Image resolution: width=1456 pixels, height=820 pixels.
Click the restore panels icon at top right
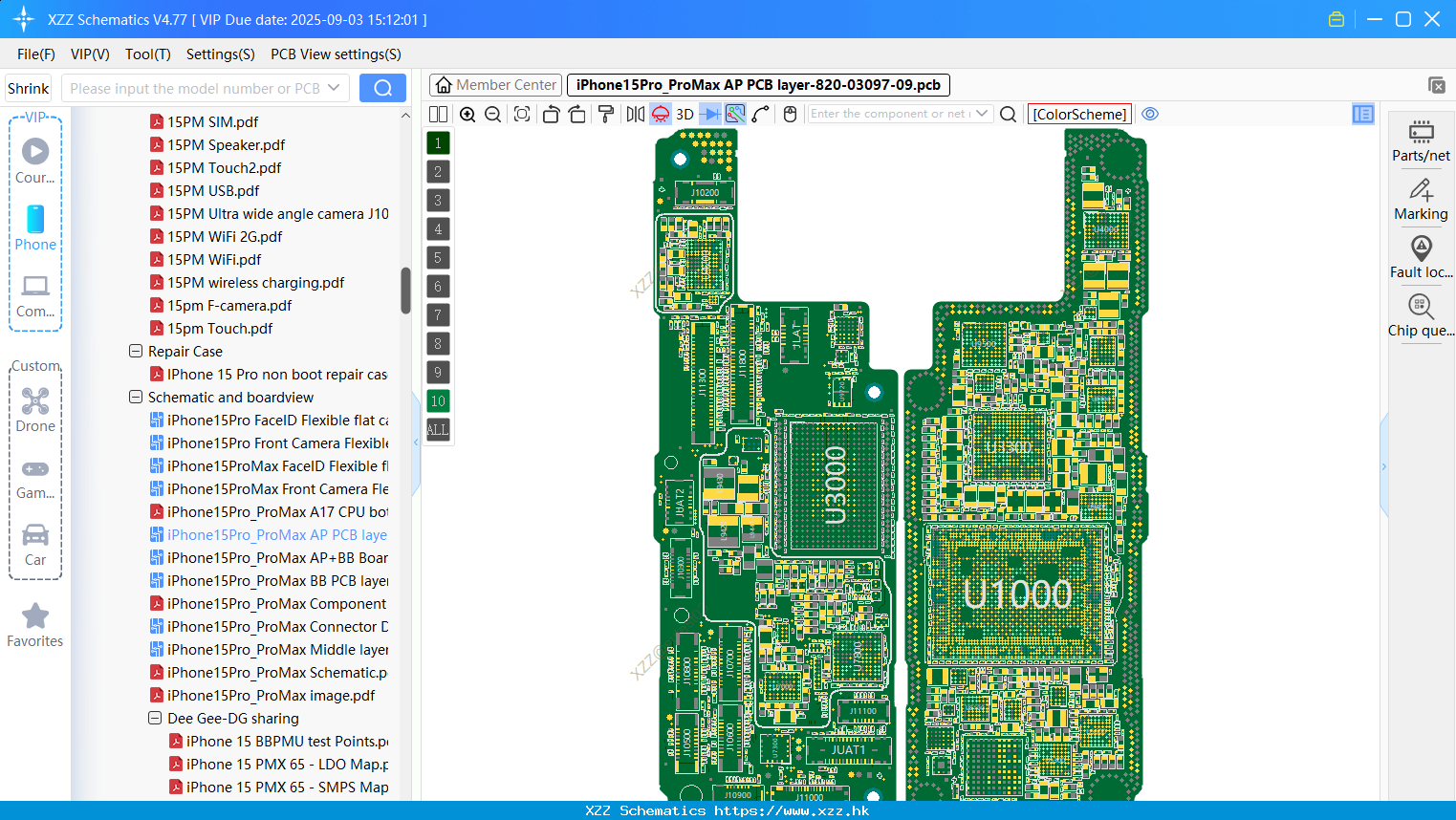(x=1436, y=85)
